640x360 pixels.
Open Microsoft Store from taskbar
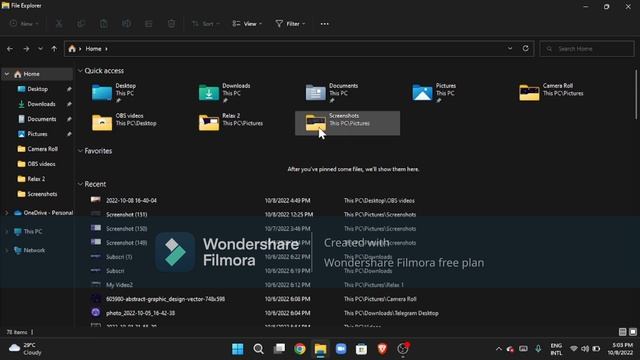click(362, 349)
